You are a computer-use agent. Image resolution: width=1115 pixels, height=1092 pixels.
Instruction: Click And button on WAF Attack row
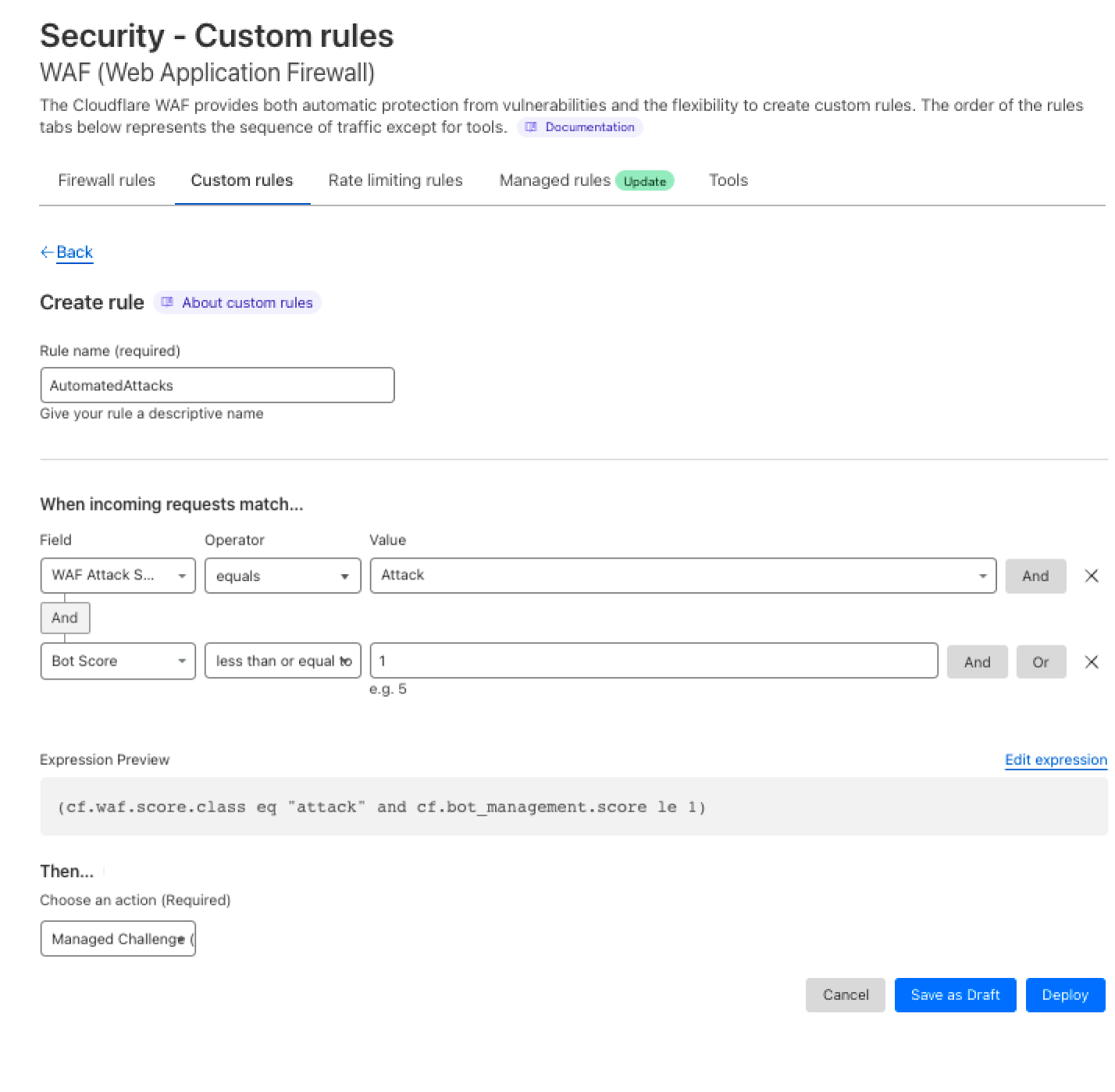click(1035, 576)
